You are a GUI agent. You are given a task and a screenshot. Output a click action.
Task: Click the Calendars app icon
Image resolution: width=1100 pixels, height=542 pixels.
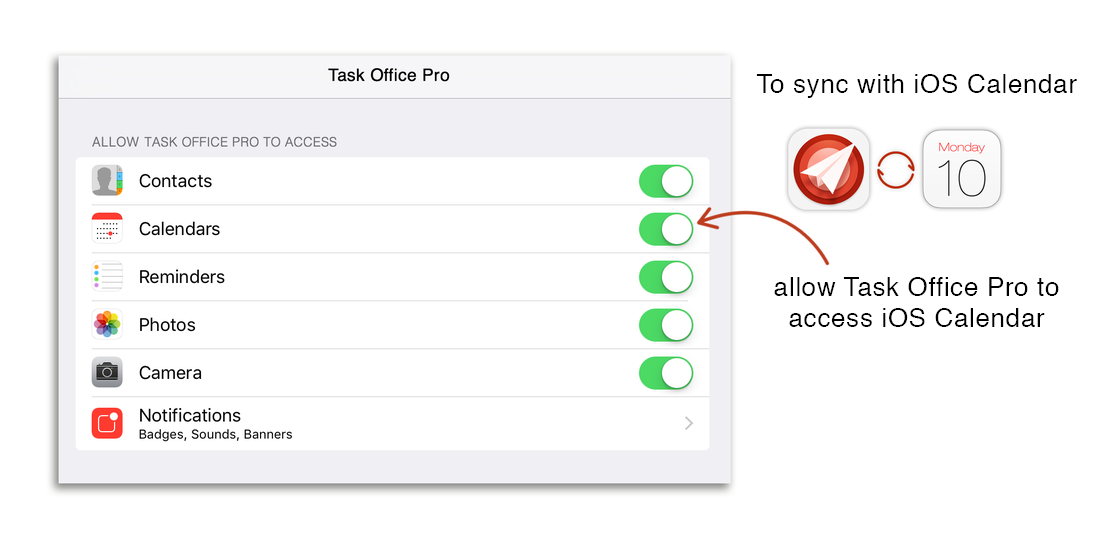click(107, 229)
